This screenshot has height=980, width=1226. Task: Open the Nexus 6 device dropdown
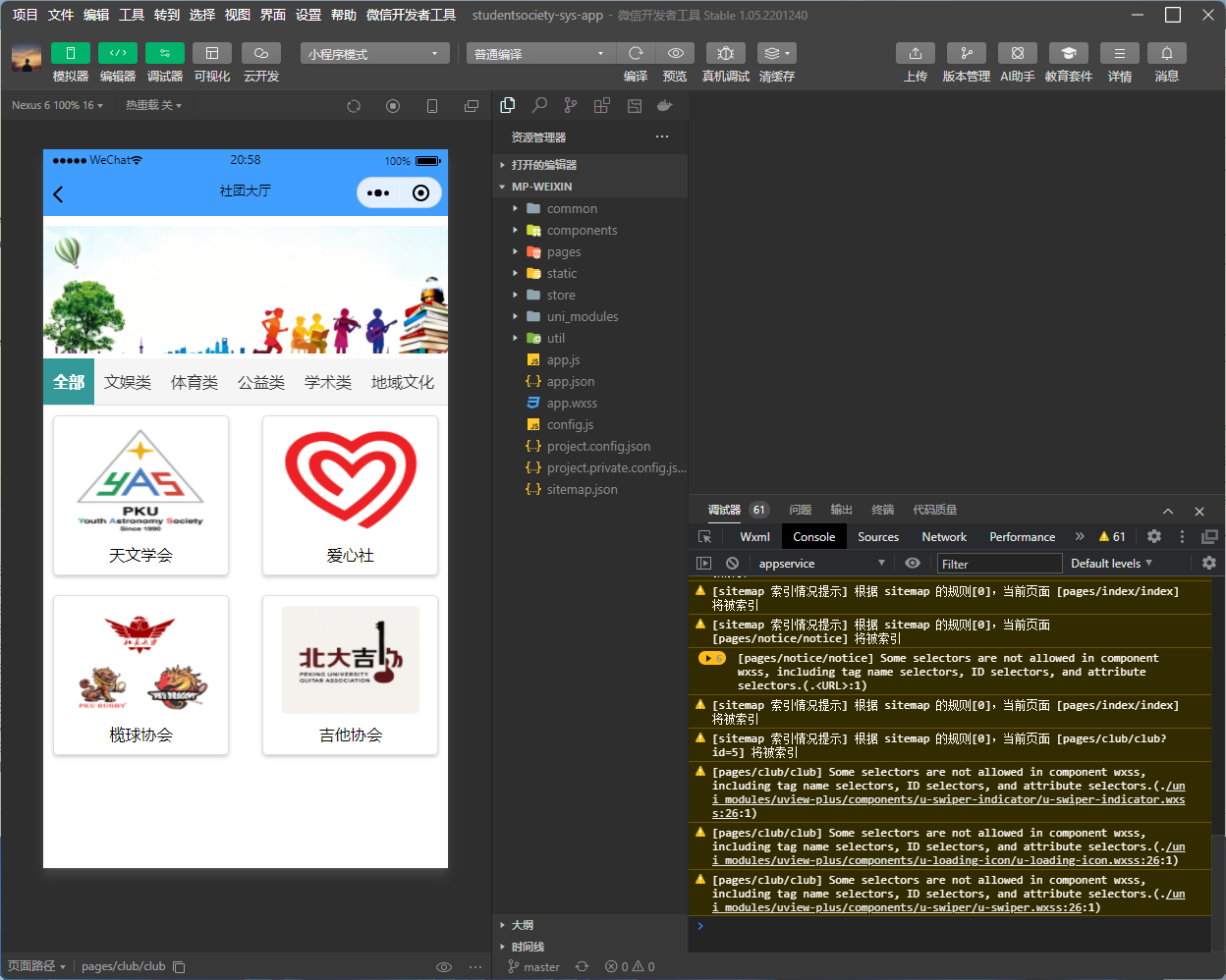point(57,105)
